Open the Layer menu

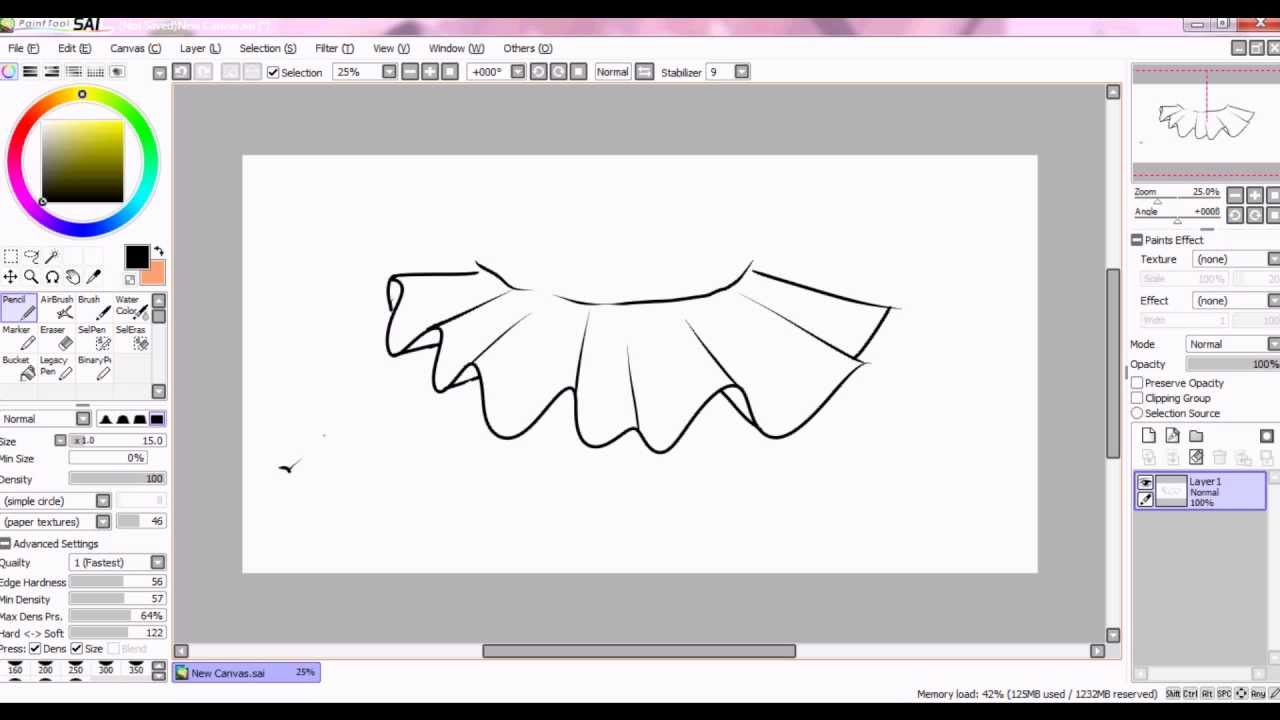(200, 48)
